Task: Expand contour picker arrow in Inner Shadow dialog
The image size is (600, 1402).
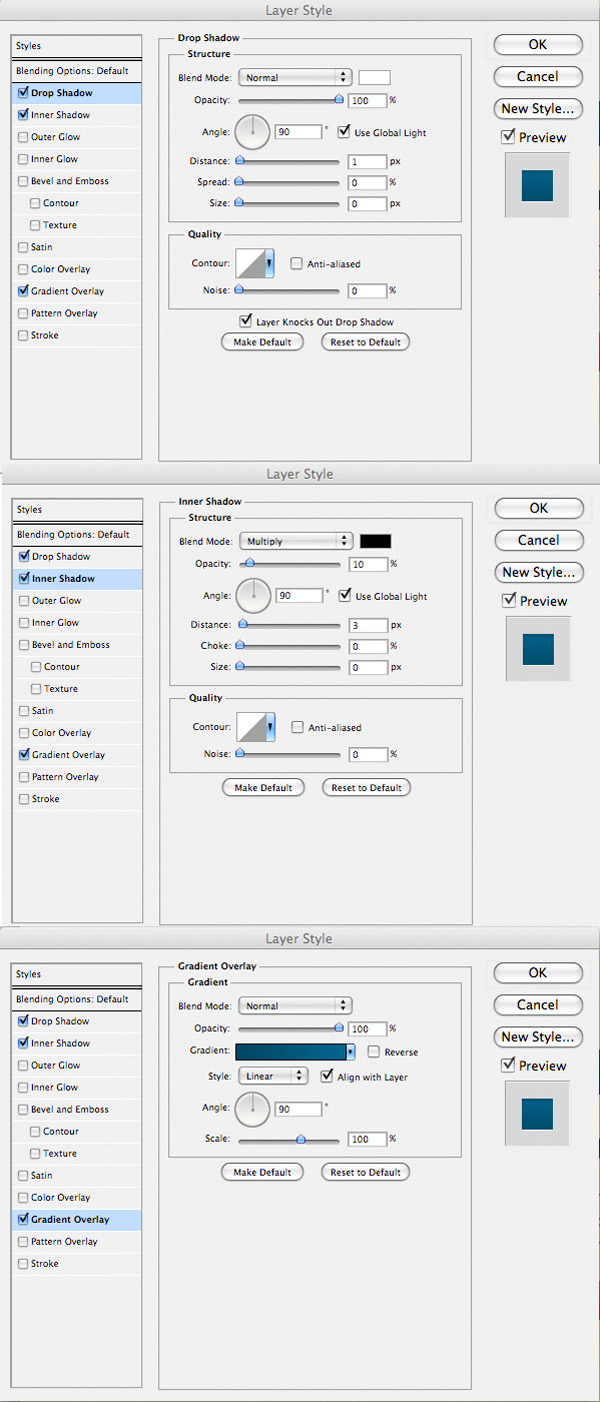Action: coord(269,728)
